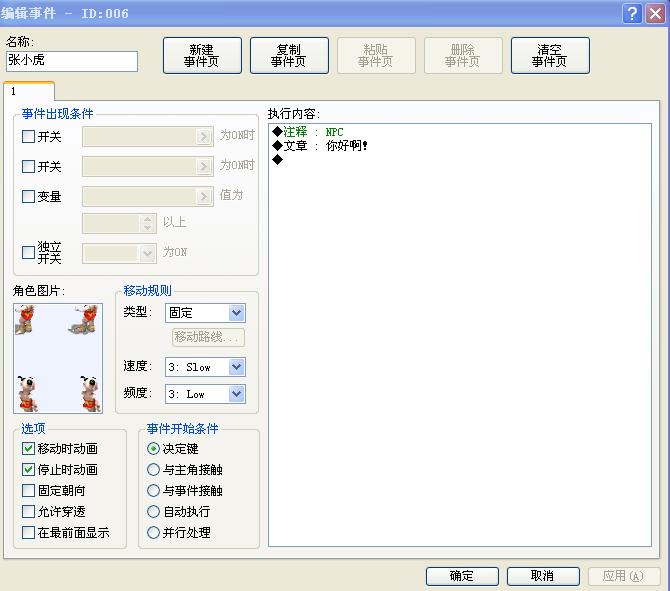
Task: Click the 移动路线 button
Action: click(208, 337)
